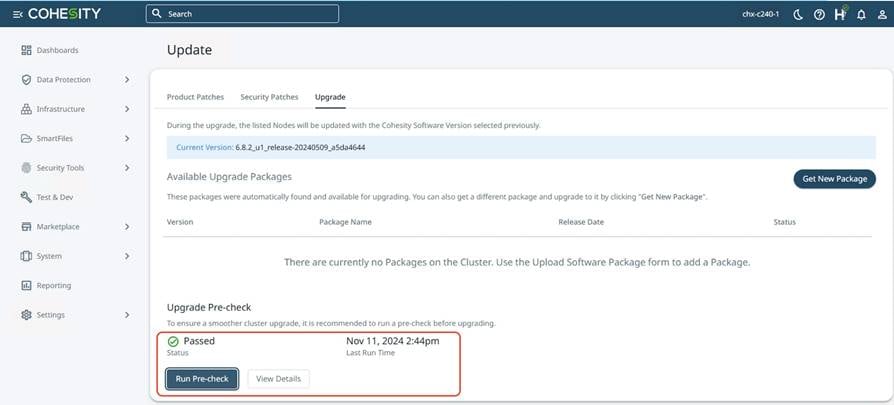Expand SmartFiles submenu chevron
Image resolution: width=894 pixels, height=405 pixels.
click(127, 139)
